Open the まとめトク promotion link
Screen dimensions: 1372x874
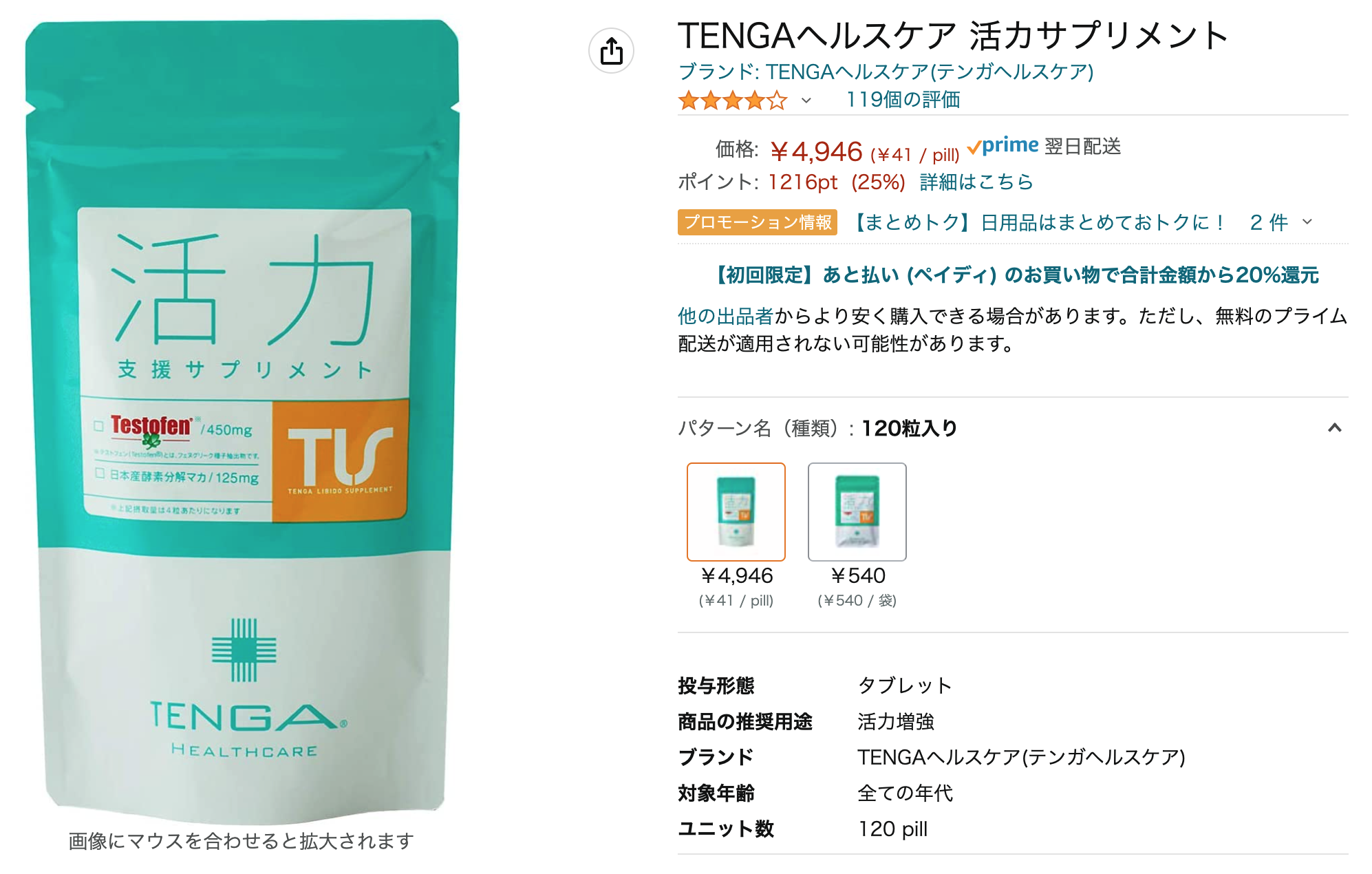coord(1038,222)
